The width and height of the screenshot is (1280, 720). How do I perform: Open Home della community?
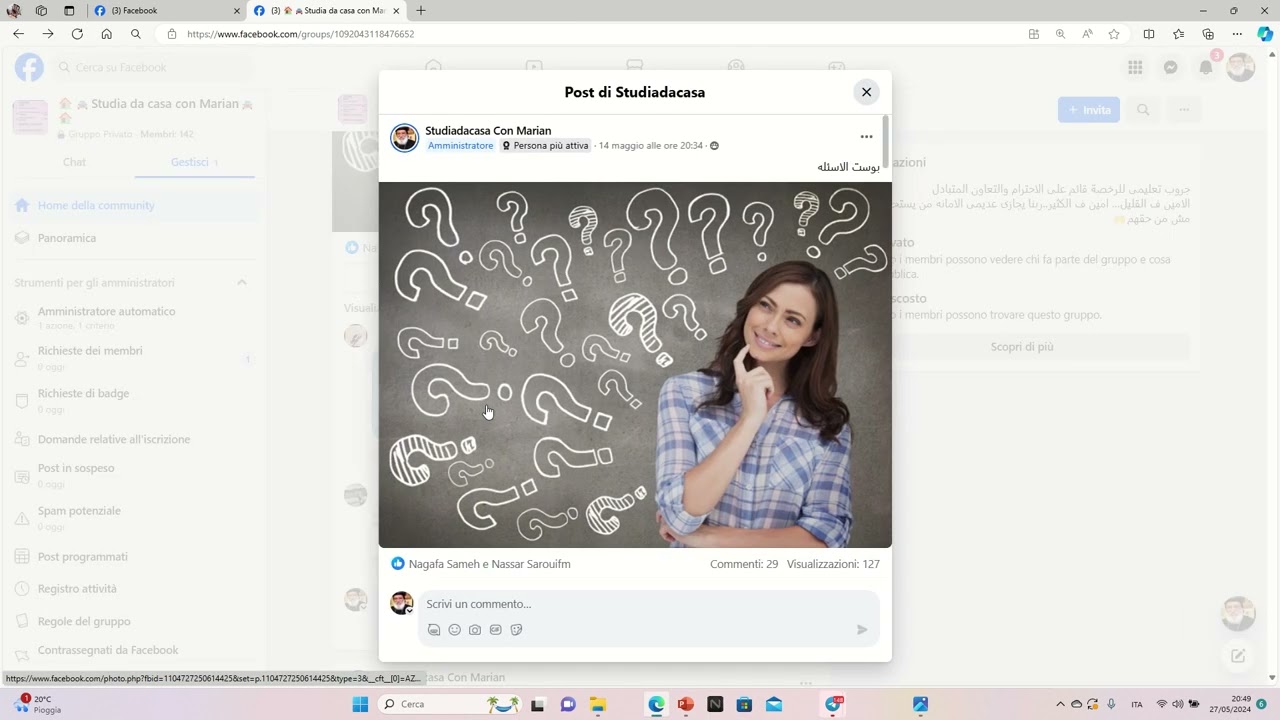[133, 205]
